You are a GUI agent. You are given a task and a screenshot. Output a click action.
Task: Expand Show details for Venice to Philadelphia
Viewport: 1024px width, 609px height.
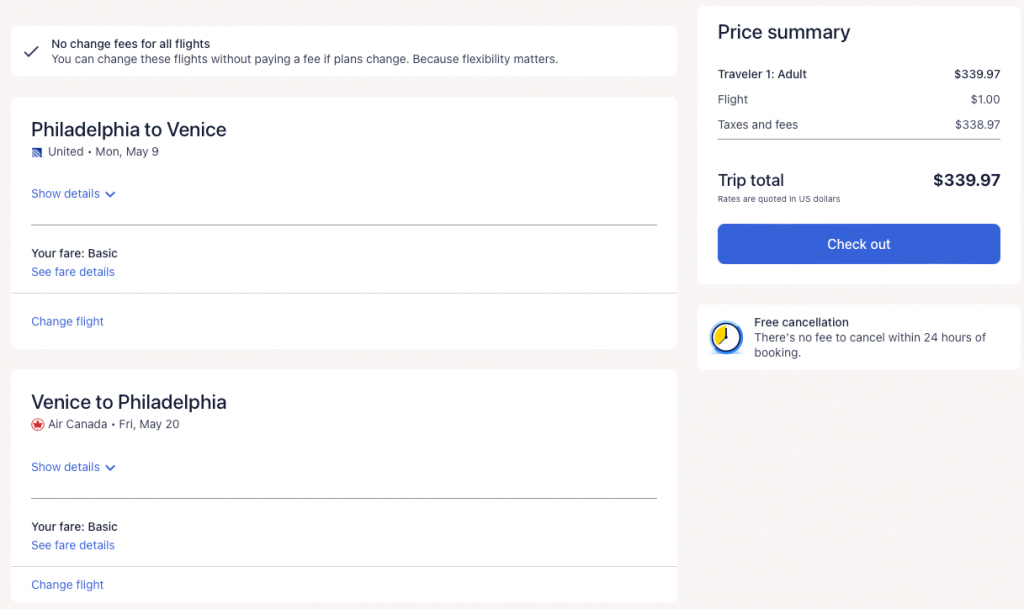[66, 467]
